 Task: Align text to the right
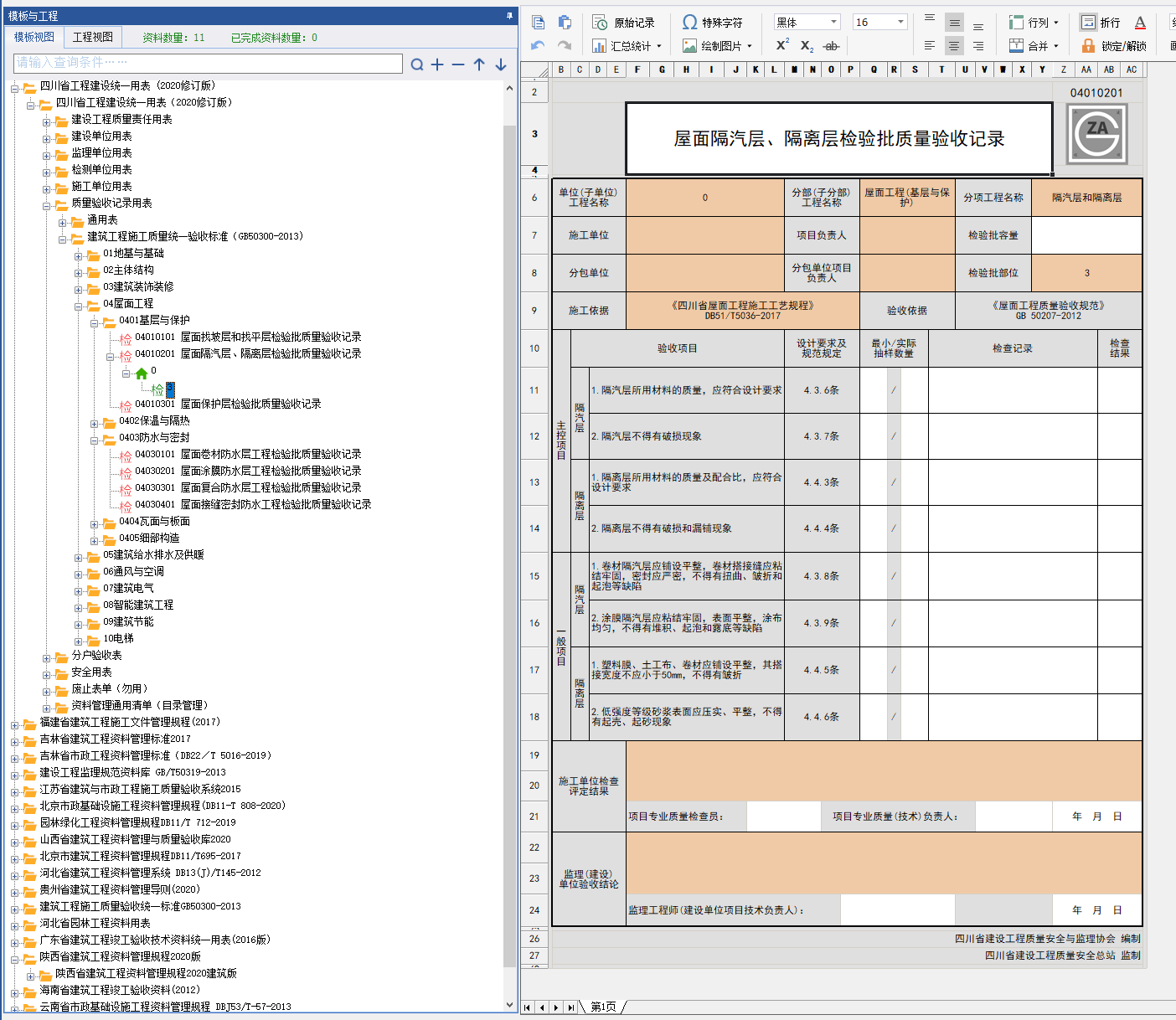(x=977, y=46)
